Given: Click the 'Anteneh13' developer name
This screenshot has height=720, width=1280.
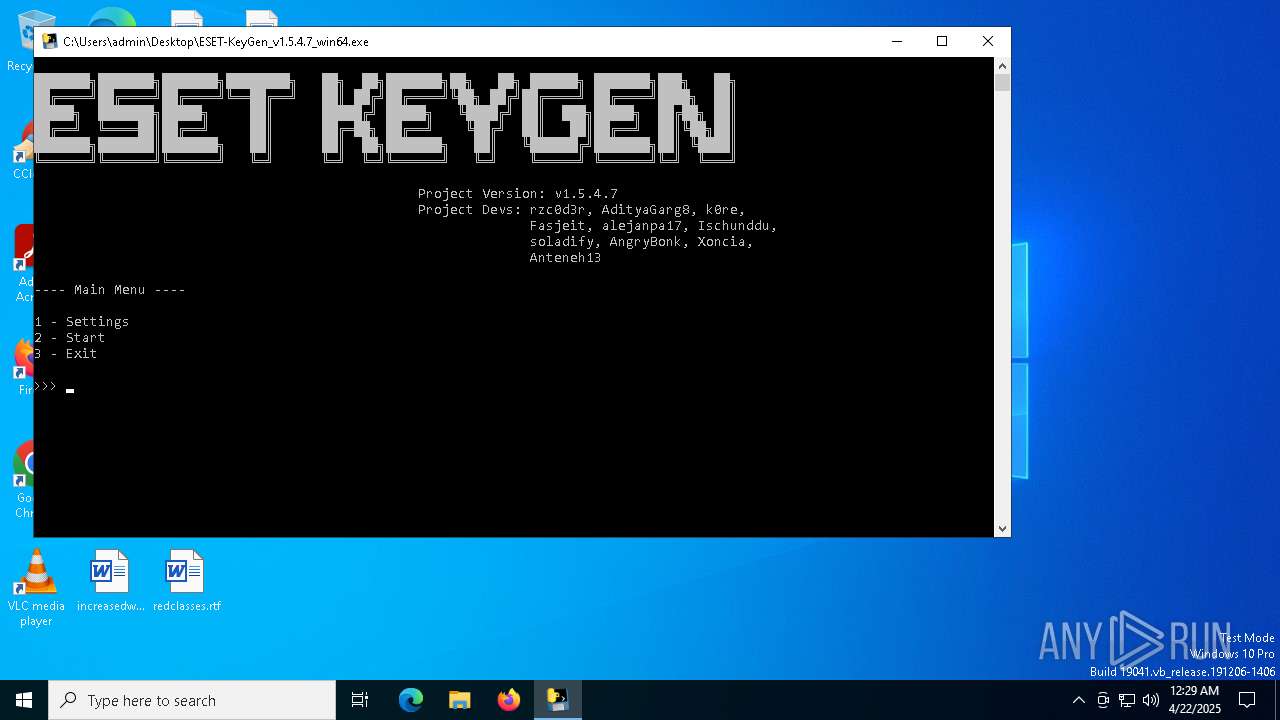Looking at the screenshot, I should pyautogui.click(x=565, y=257).
